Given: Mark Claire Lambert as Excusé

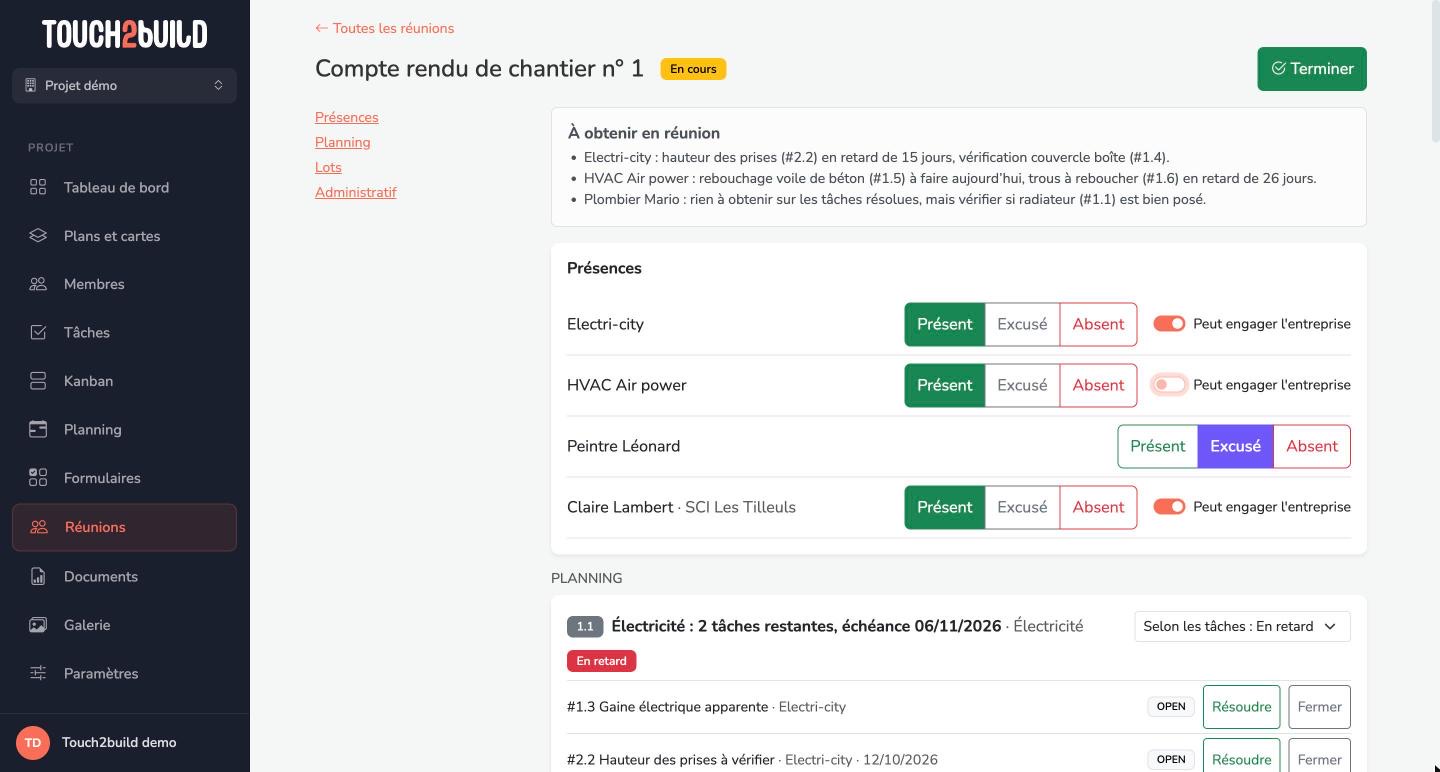Looking at the screenshot, I should coord(1022,507).
